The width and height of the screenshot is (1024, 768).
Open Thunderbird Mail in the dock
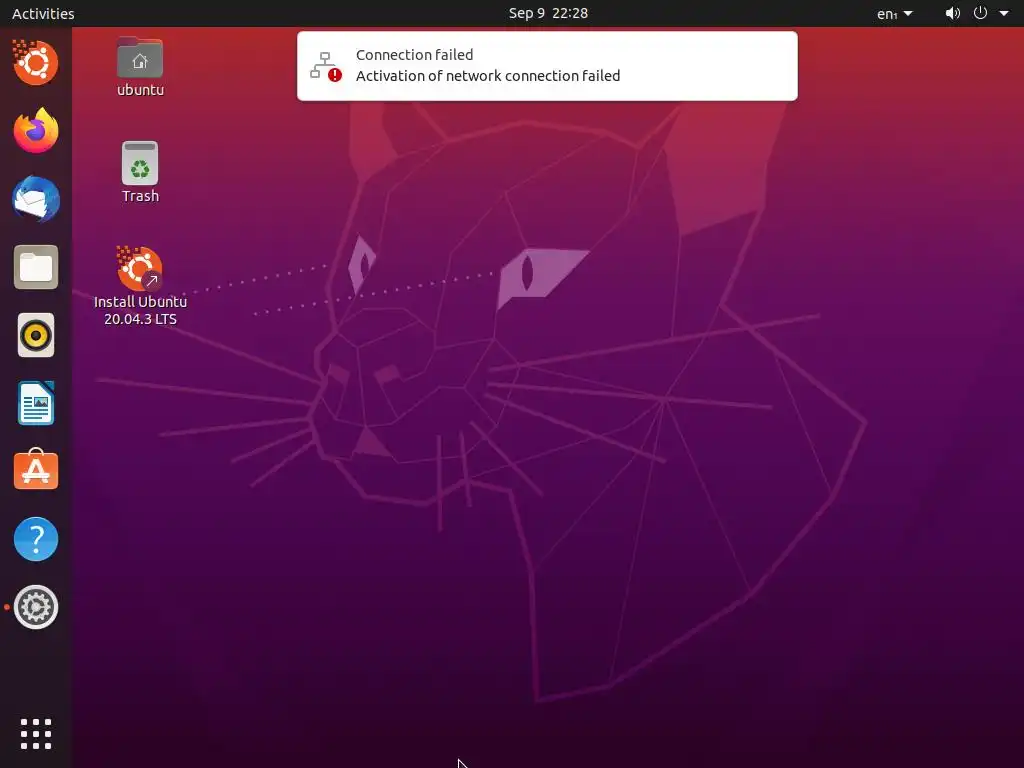[36, 199]
